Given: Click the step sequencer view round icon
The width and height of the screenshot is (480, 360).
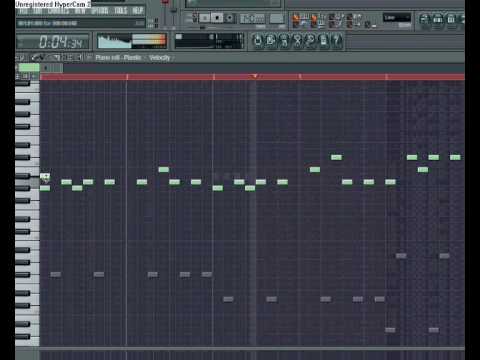Looking at the screenshot, I should click(438, 19).
